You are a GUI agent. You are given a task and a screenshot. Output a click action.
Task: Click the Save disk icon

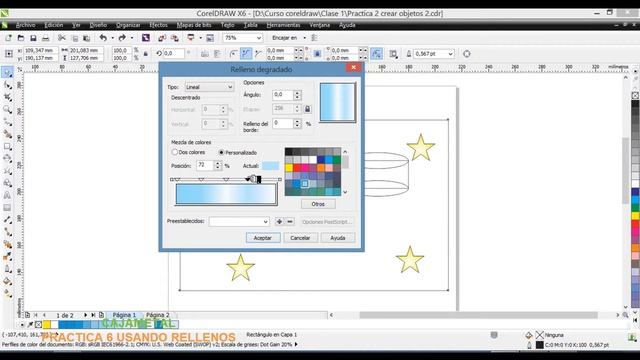click(x=33, y=38)
